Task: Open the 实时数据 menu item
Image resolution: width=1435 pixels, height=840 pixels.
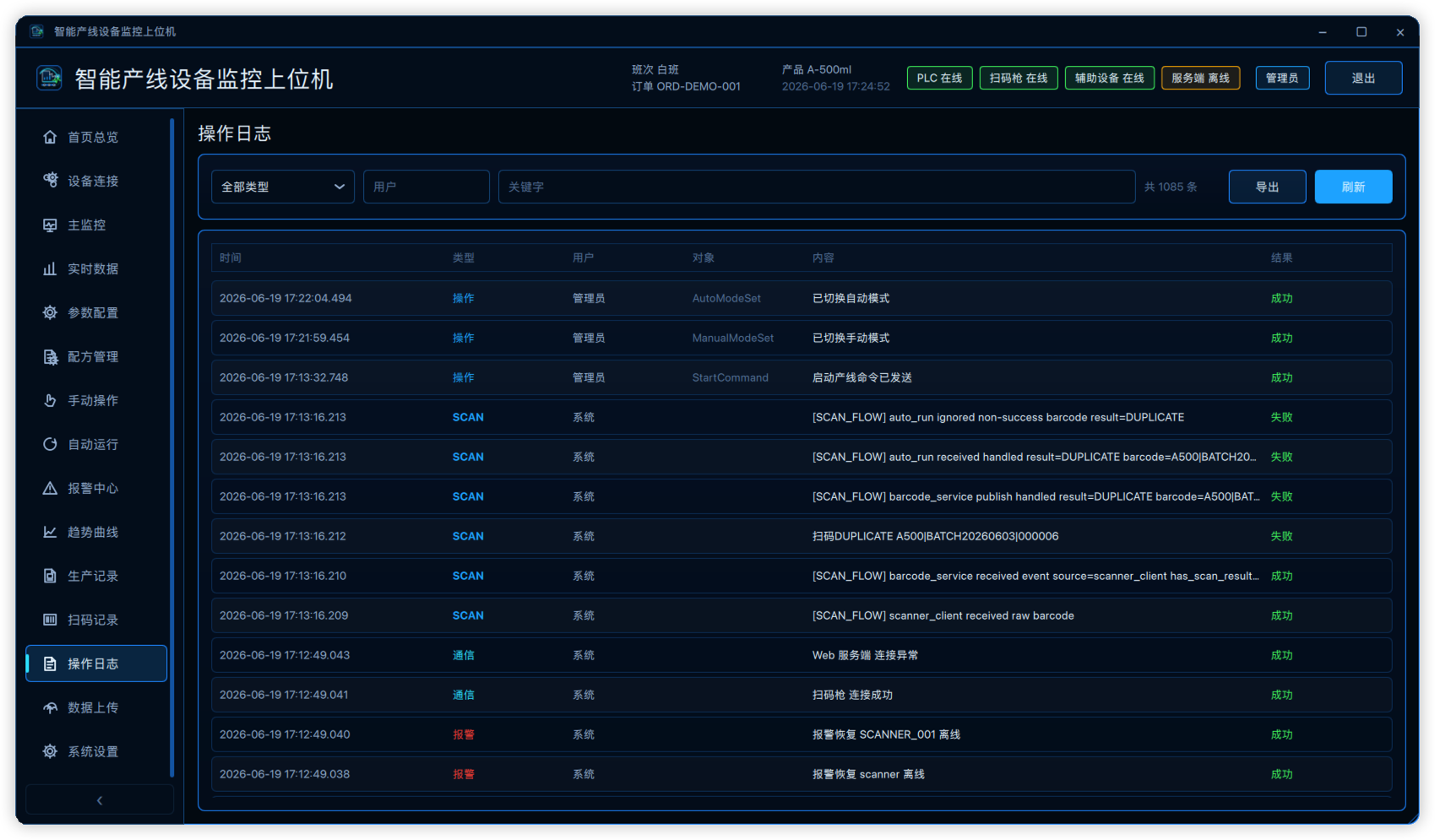Action: point(96,268)
